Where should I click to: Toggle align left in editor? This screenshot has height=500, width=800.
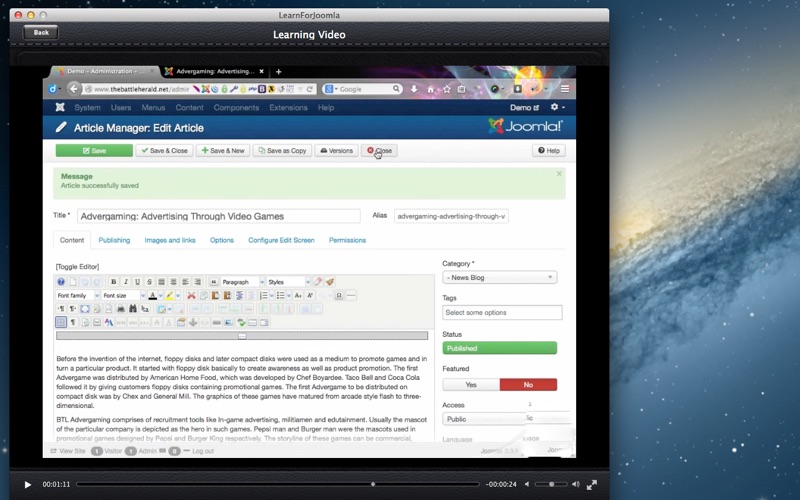185,282
